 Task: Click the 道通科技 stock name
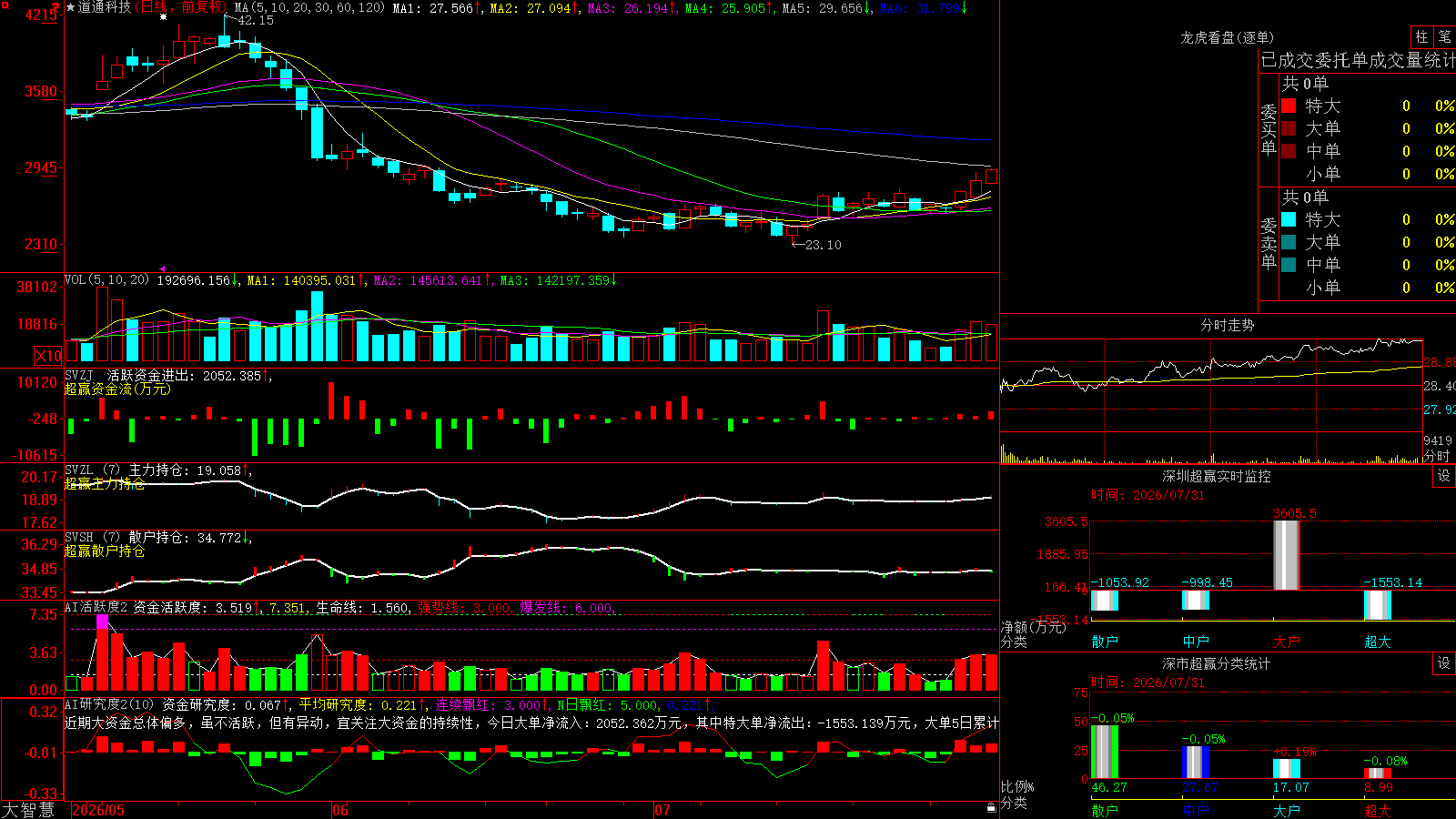tap(105, 7)
